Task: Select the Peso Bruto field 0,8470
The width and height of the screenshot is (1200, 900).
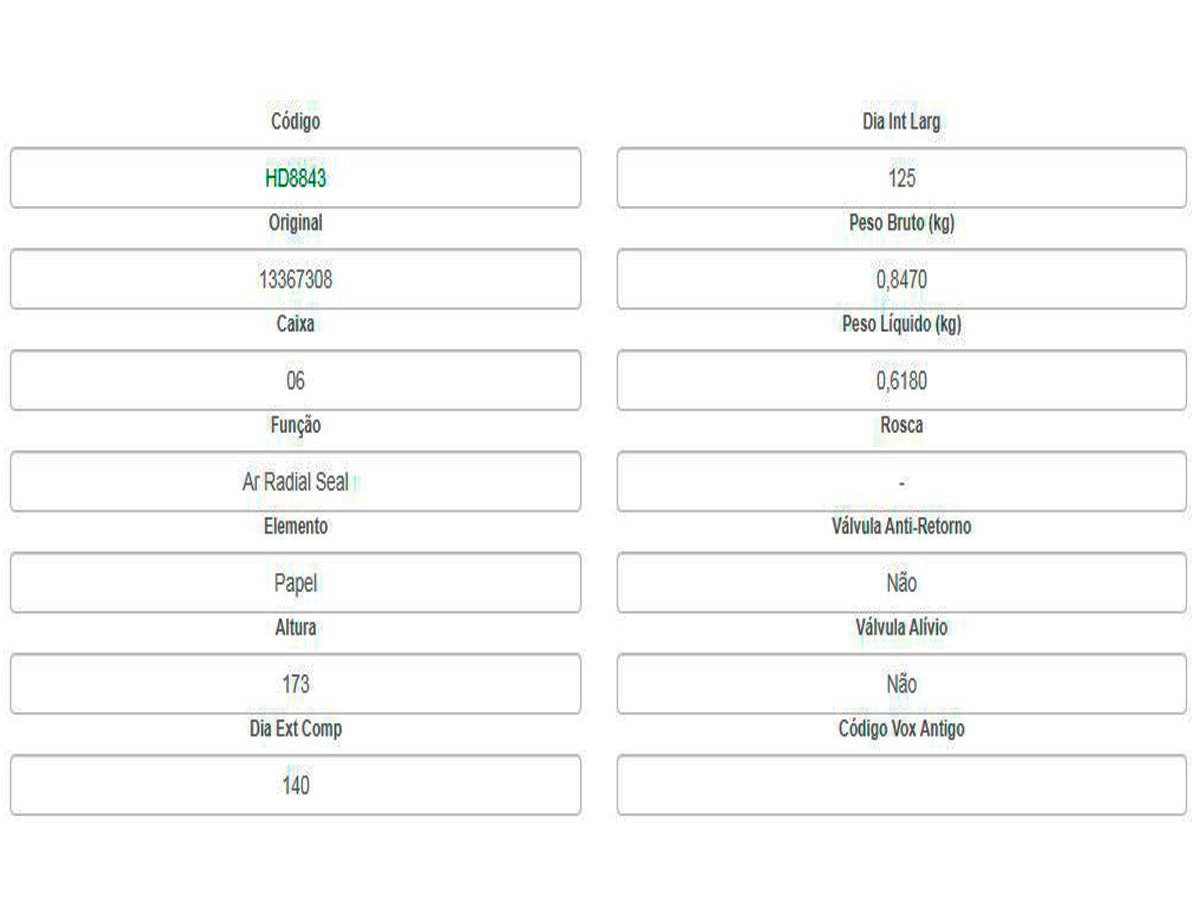Action: tap(901, 280)
